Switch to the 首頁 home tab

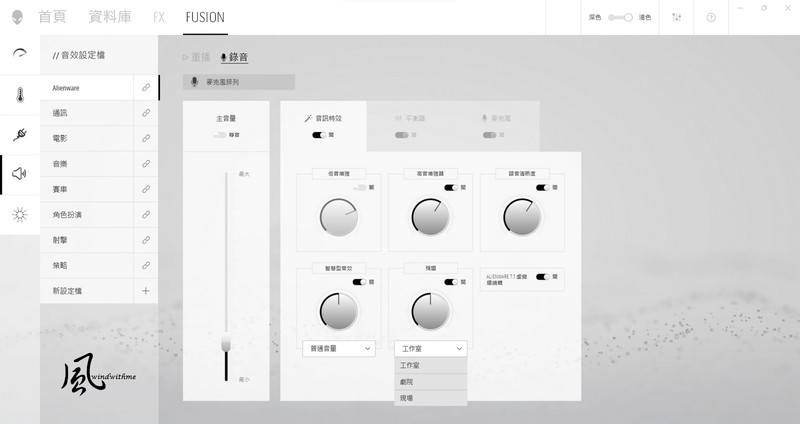click(x=52, y=17)
